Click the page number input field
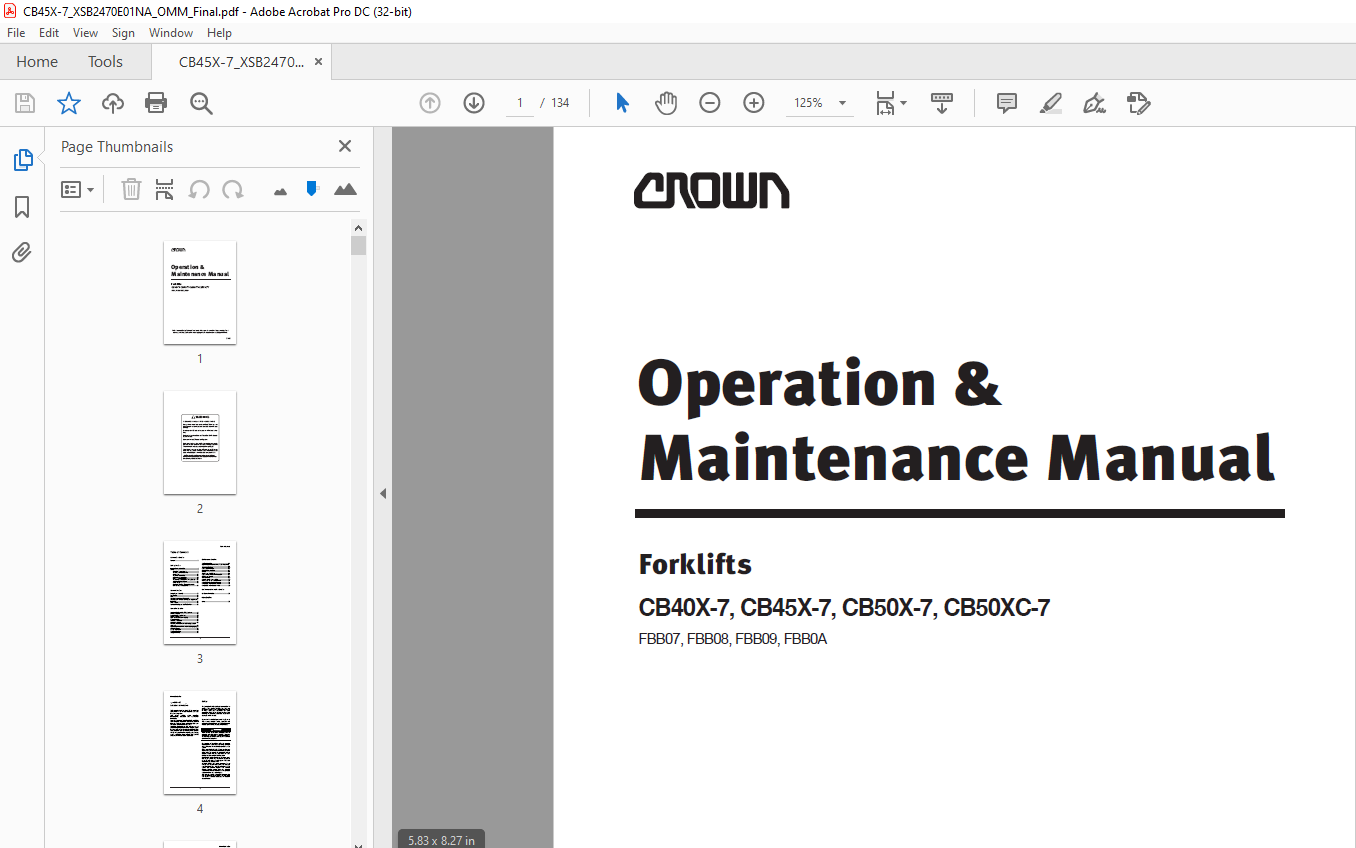Image resolution: width=1356 pixels, height=848 pixels. coord(520,103)
